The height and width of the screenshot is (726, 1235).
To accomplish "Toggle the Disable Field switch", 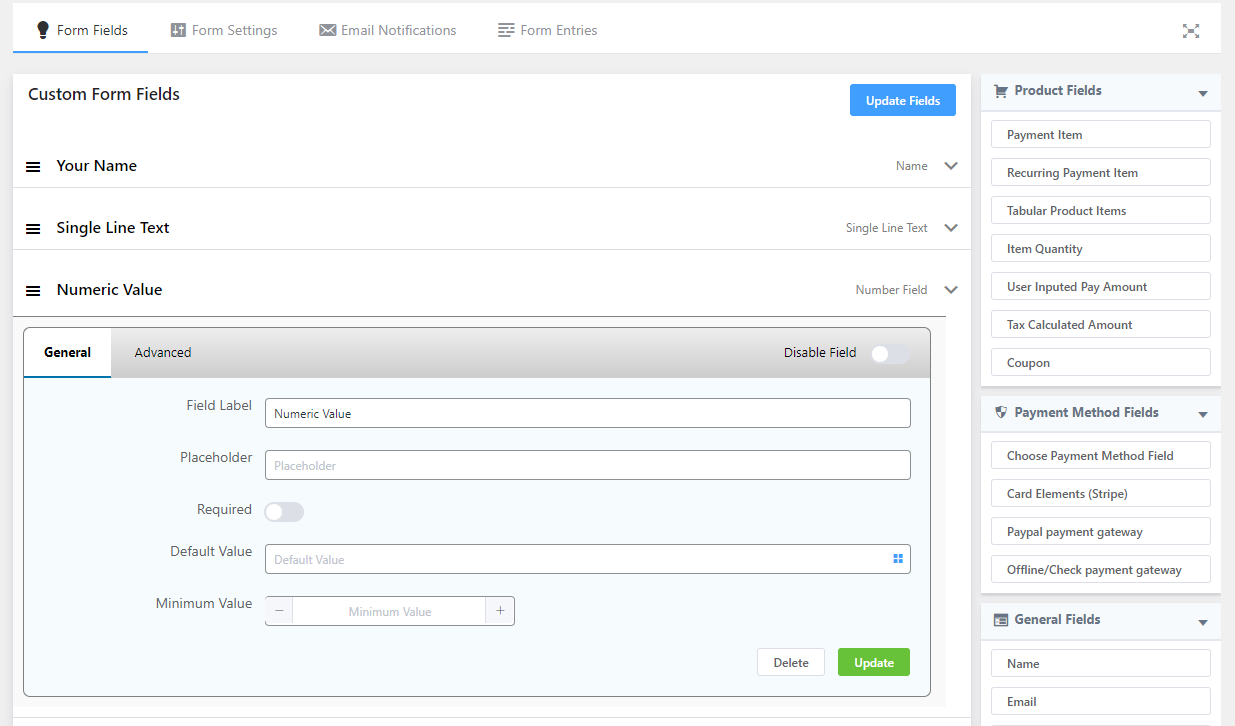I will coord(889,353).
